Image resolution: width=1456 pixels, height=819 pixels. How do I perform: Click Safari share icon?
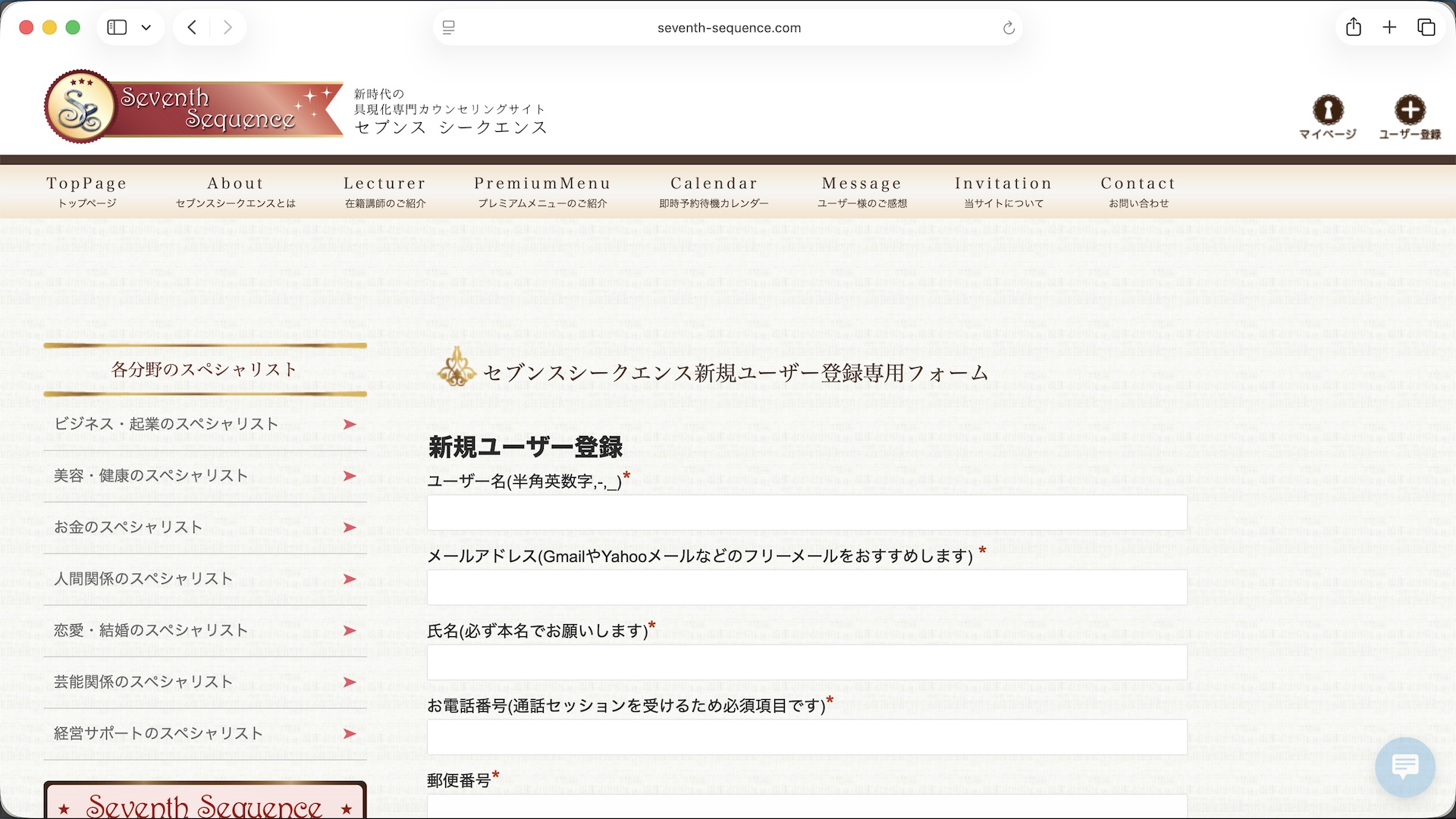click(x=1354, y=28)
